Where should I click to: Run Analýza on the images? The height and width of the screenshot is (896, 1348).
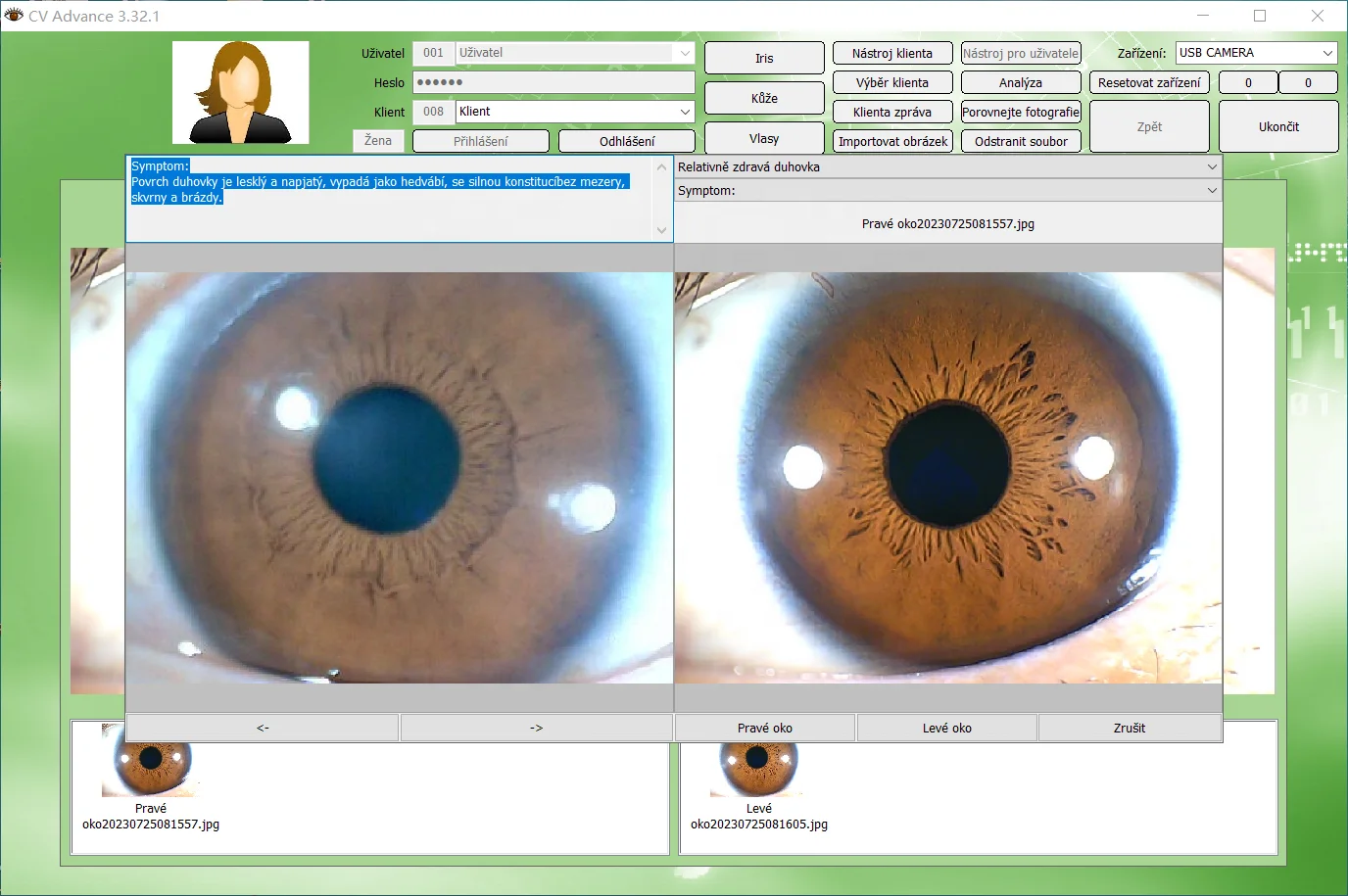(1020, 82)
